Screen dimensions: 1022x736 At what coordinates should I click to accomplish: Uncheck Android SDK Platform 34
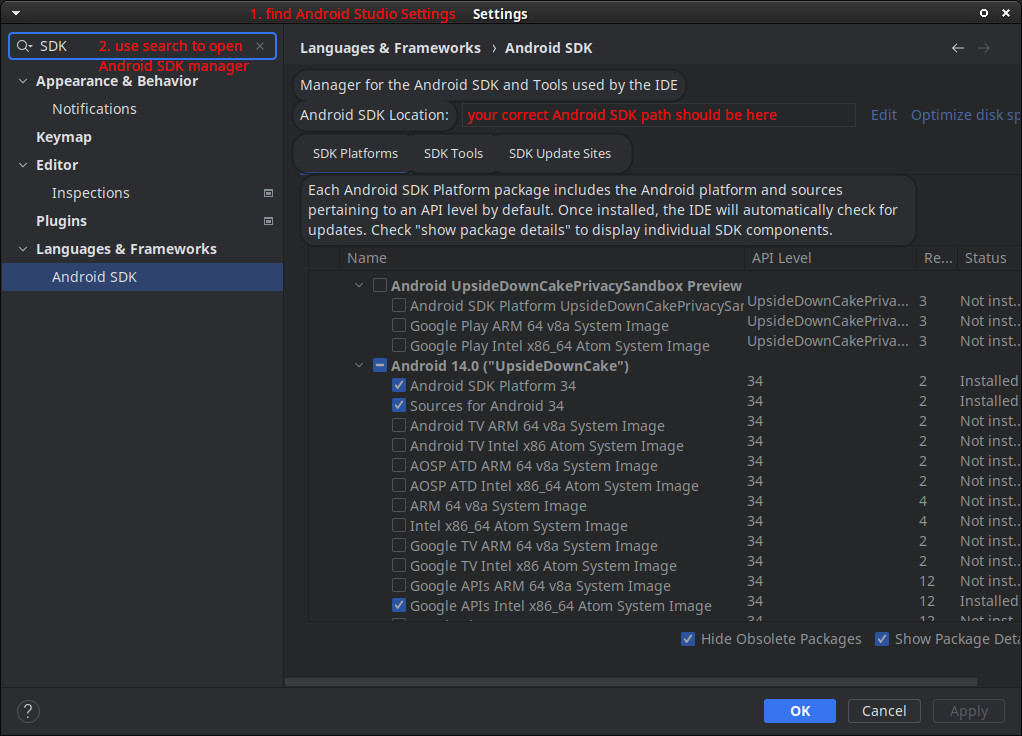click(399, 385)
